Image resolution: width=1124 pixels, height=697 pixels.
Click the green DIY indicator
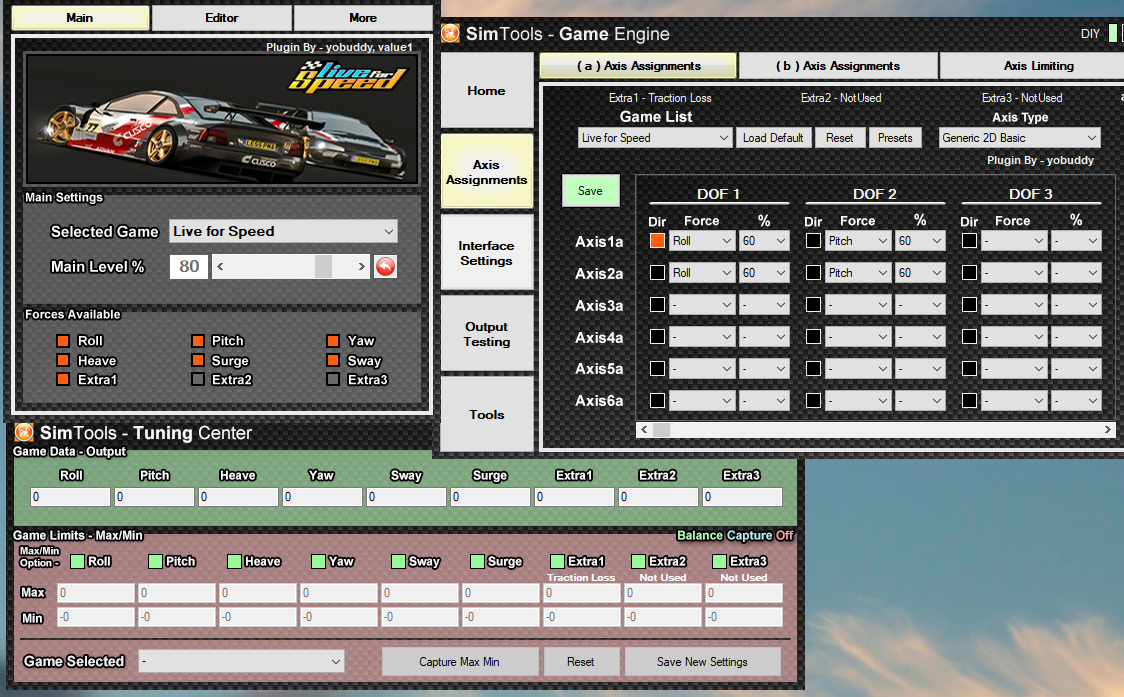click(1113, 33)
